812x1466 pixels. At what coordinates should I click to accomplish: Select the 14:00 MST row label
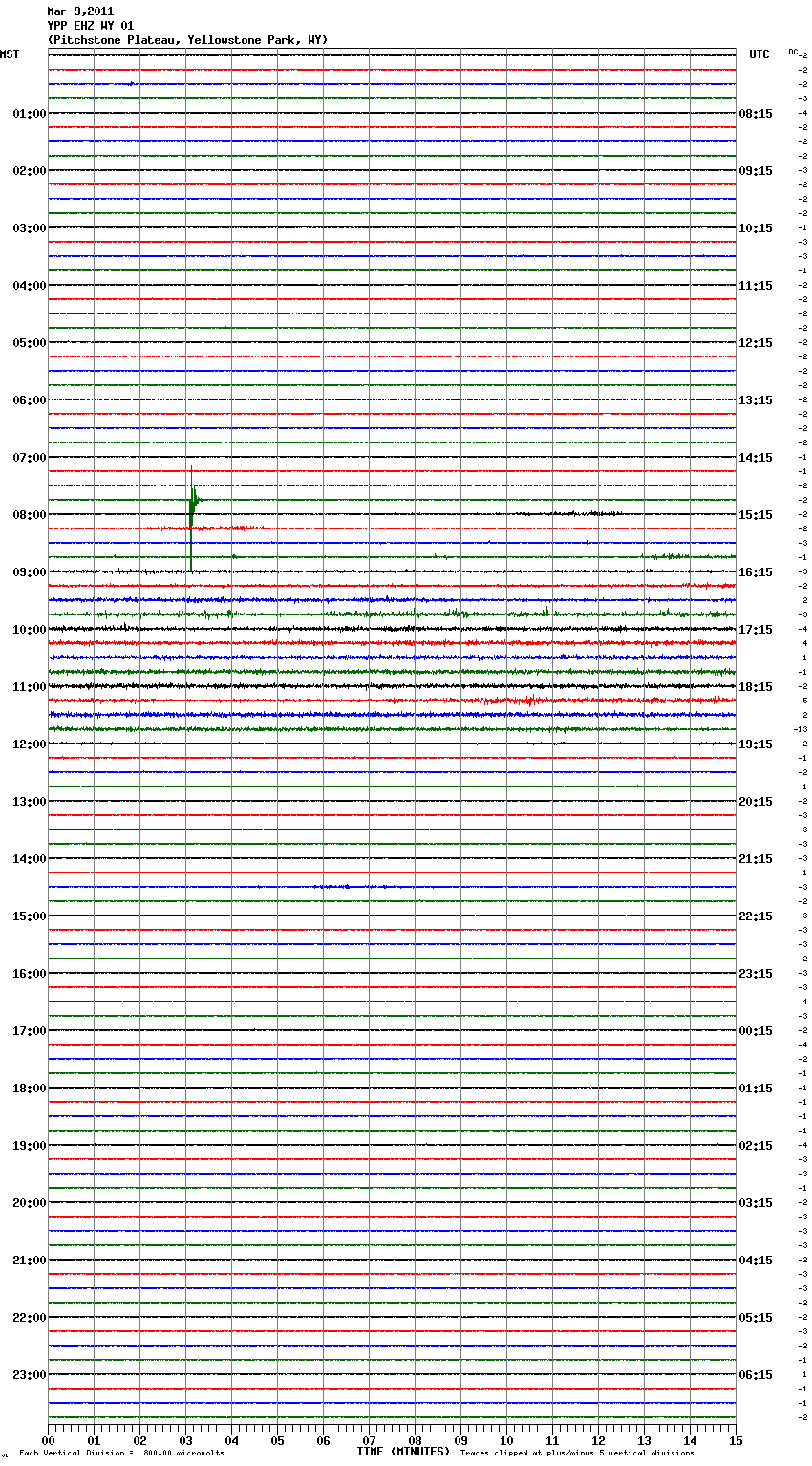coord(30,859)
